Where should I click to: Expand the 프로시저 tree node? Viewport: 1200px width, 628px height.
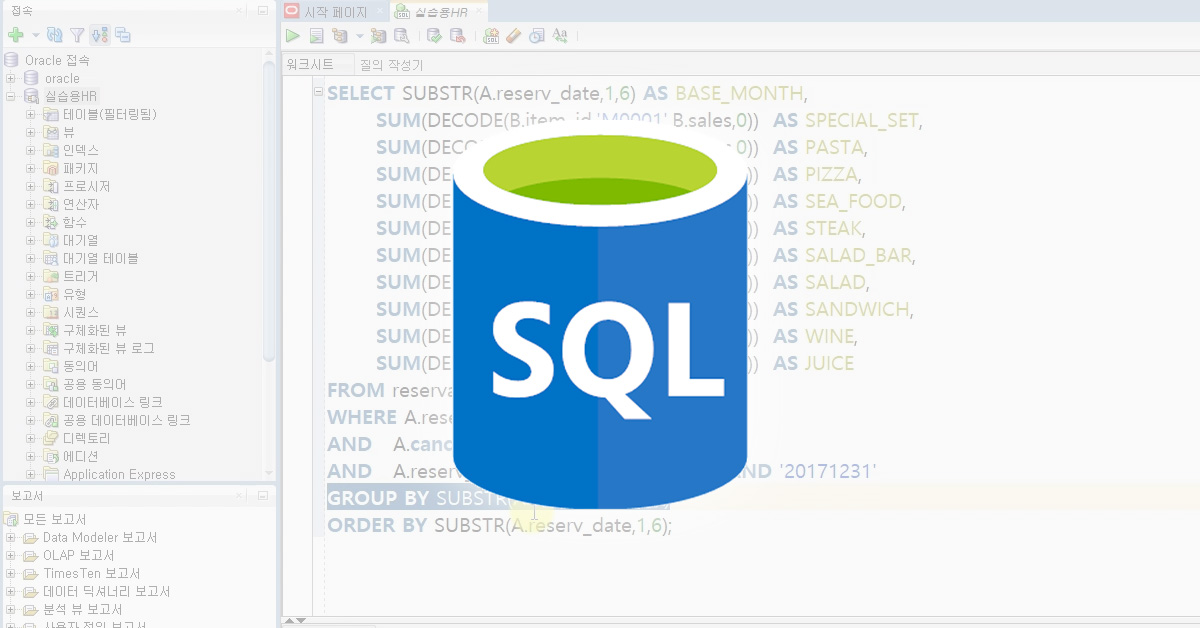[x=30, y=186]
